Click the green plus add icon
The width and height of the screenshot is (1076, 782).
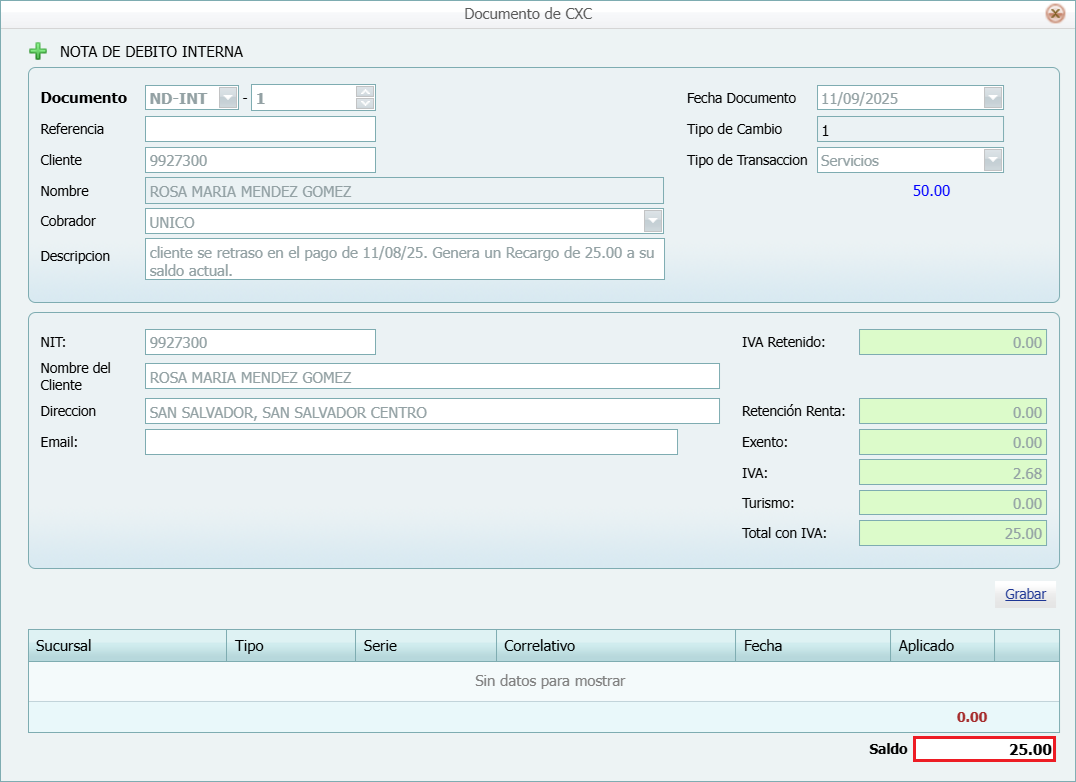[x=38, y=51]
